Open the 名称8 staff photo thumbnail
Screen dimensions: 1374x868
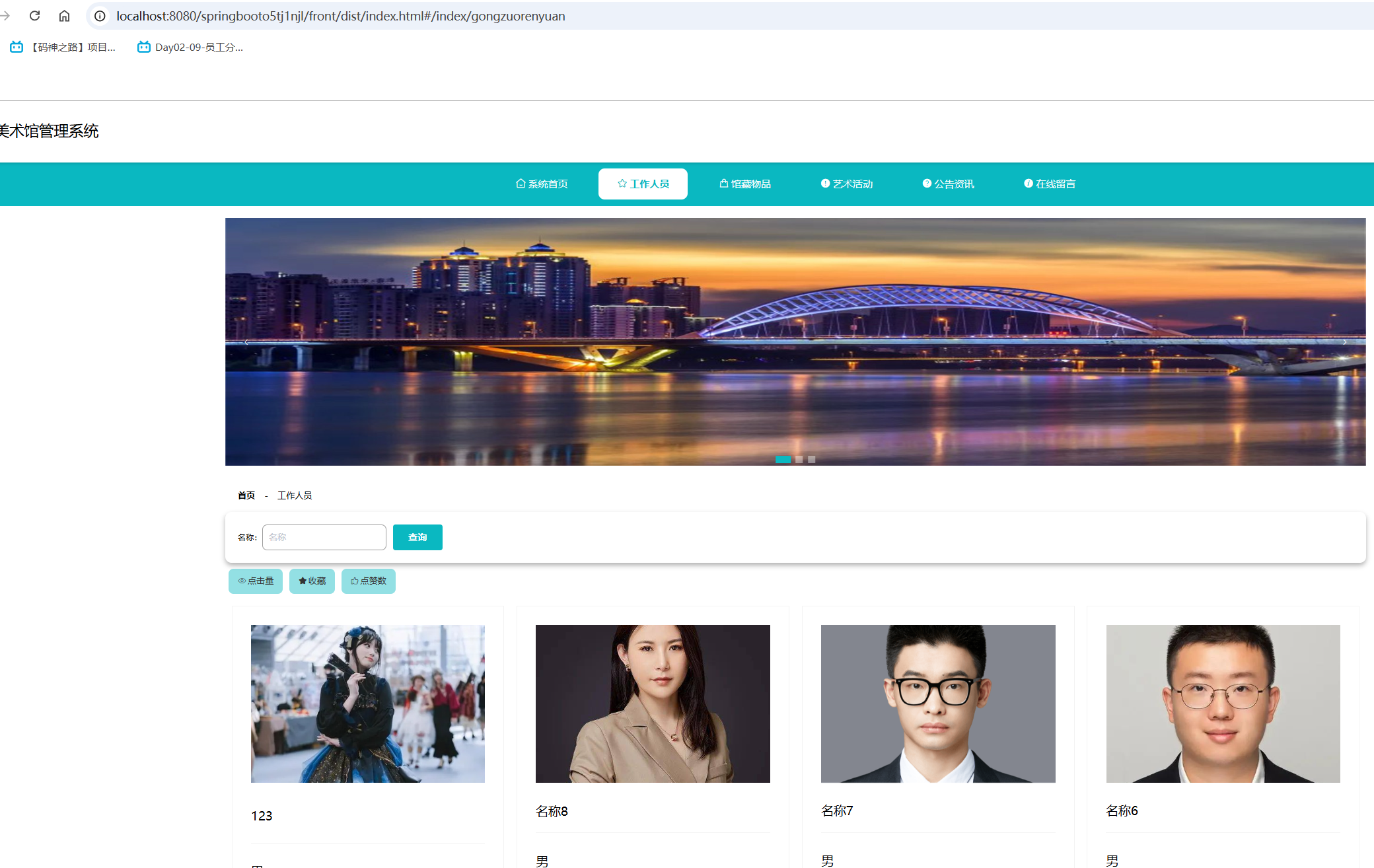[x=653, y=704]
